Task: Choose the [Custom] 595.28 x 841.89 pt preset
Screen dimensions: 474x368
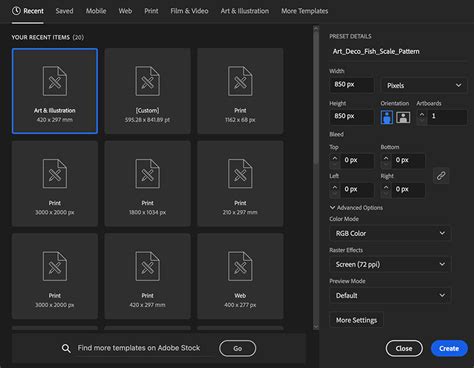Action: [x=147, y=91]
